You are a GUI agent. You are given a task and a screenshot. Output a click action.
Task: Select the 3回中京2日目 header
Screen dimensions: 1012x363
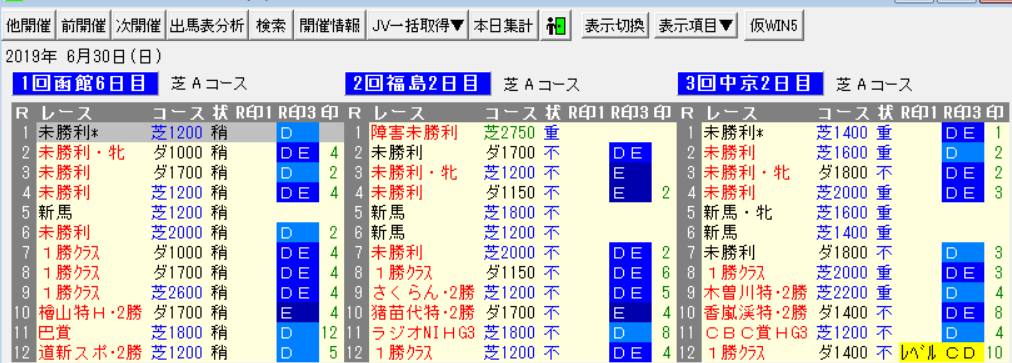click(751, 83)
